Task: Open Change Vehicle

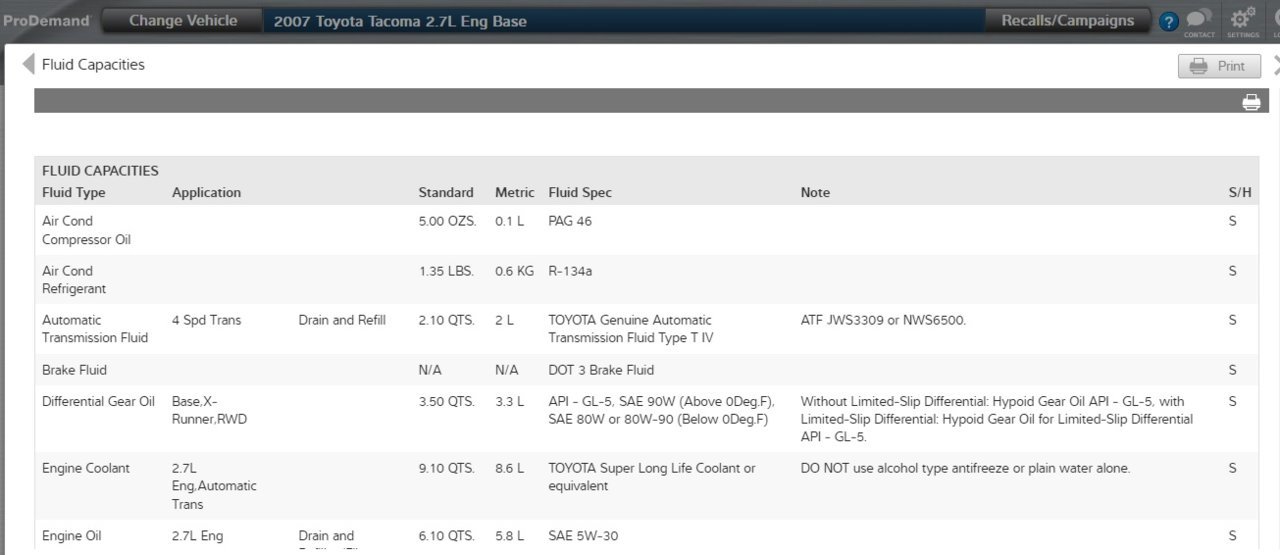Action: tap(183, 21)
